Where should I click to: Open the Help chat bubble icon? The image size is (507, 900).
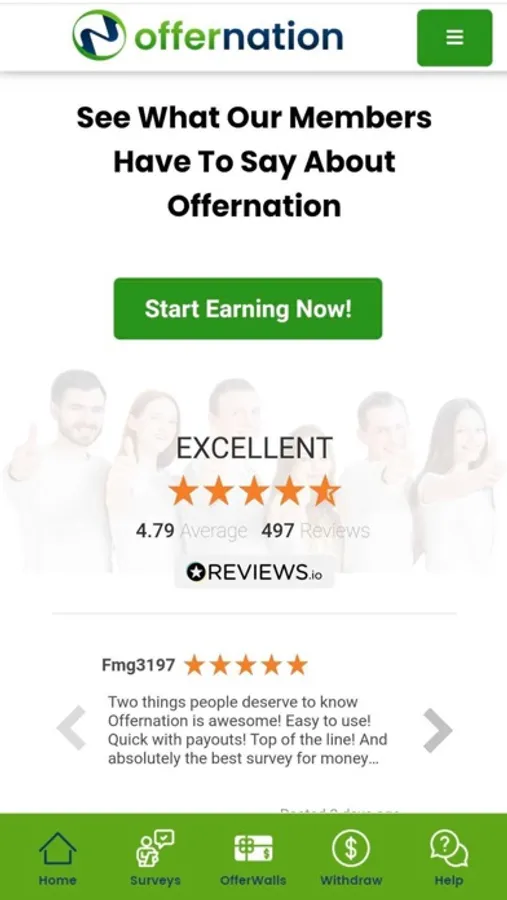tap(449, 848)
